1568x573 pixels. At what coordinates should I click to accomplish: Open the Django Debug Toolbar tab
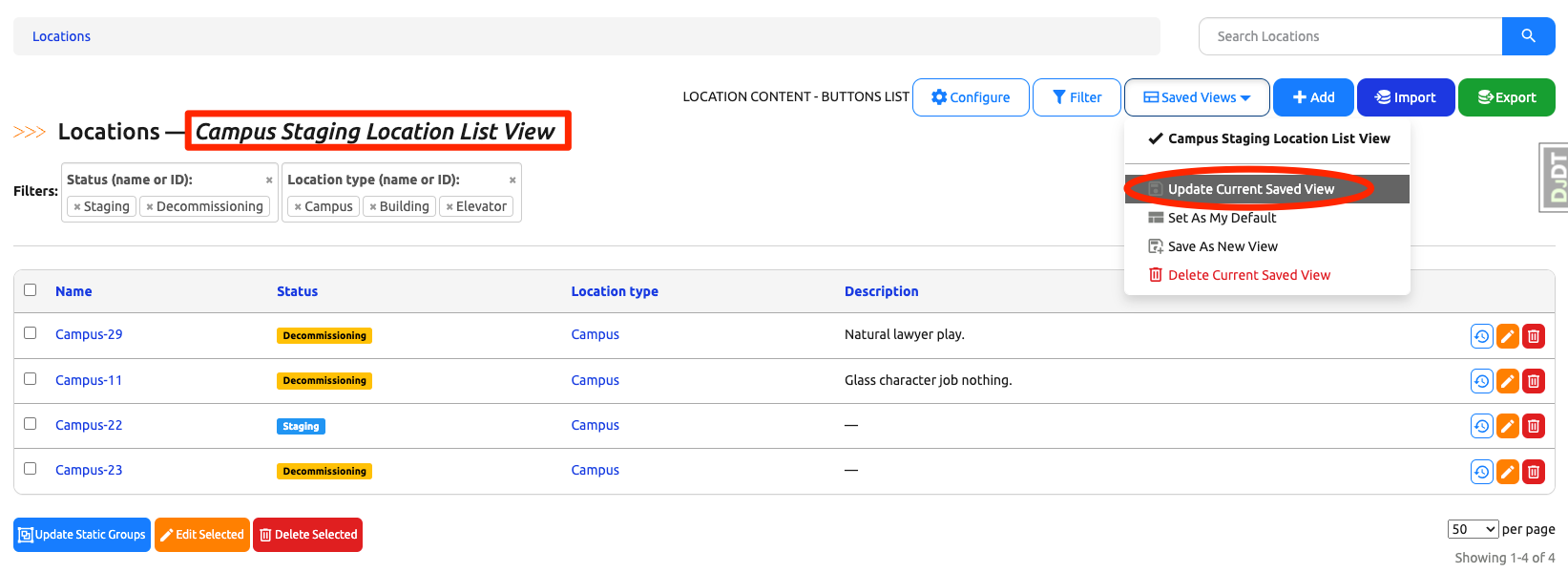pyautogui.click(x=1555, y=177)
